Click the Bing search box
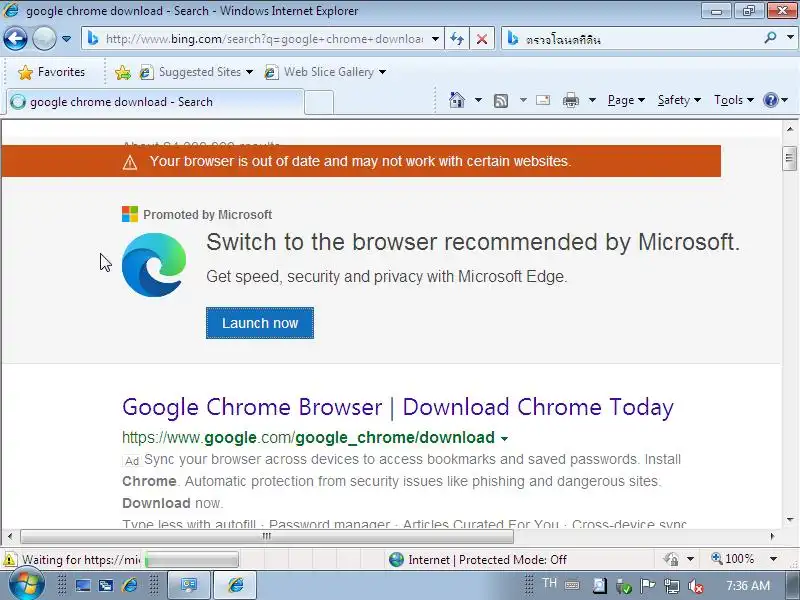Image resolution: width=800 pixels, height=600 pixels. (632, 39)
